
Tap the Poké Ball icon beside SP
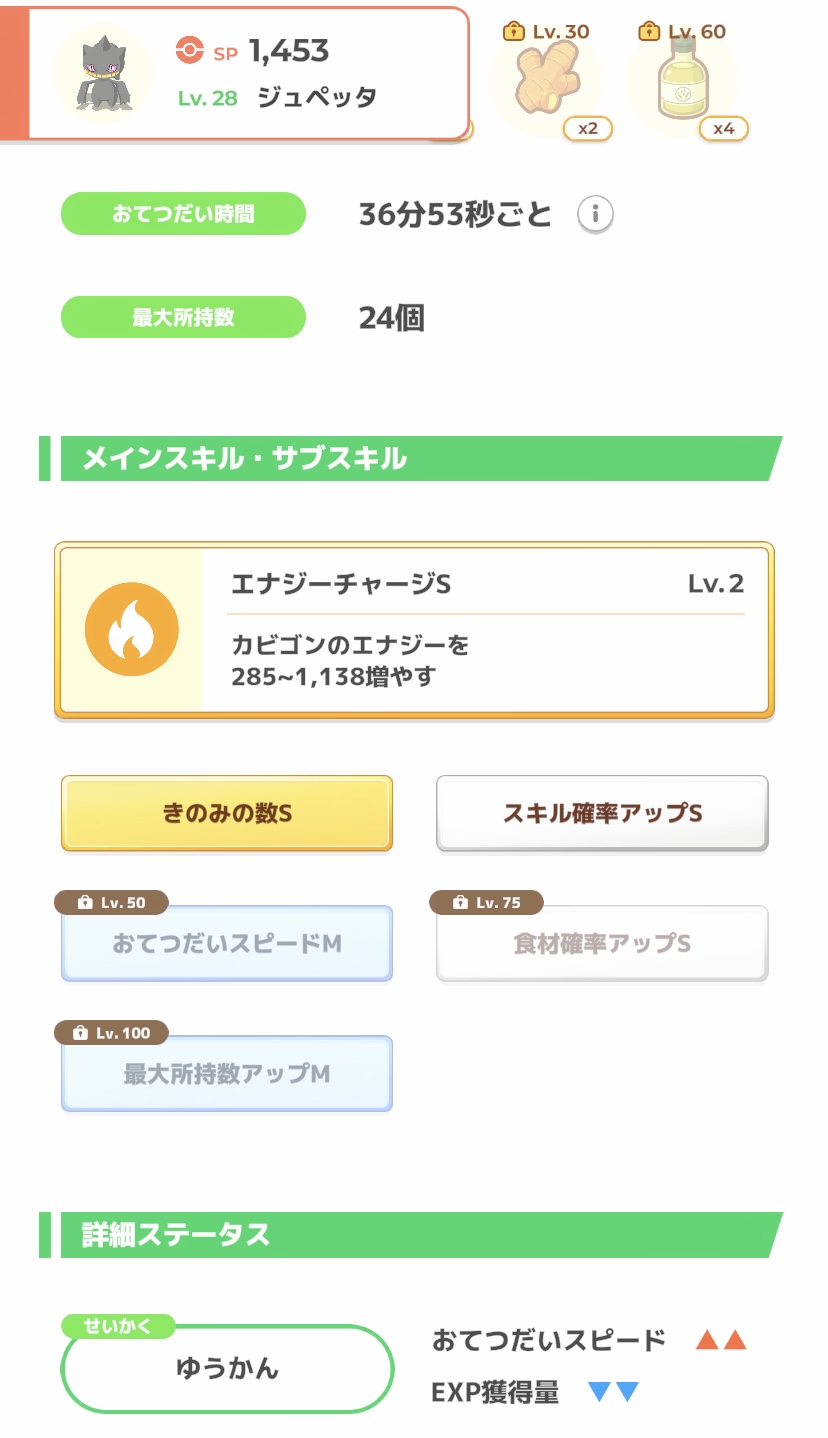coord(189,50)
